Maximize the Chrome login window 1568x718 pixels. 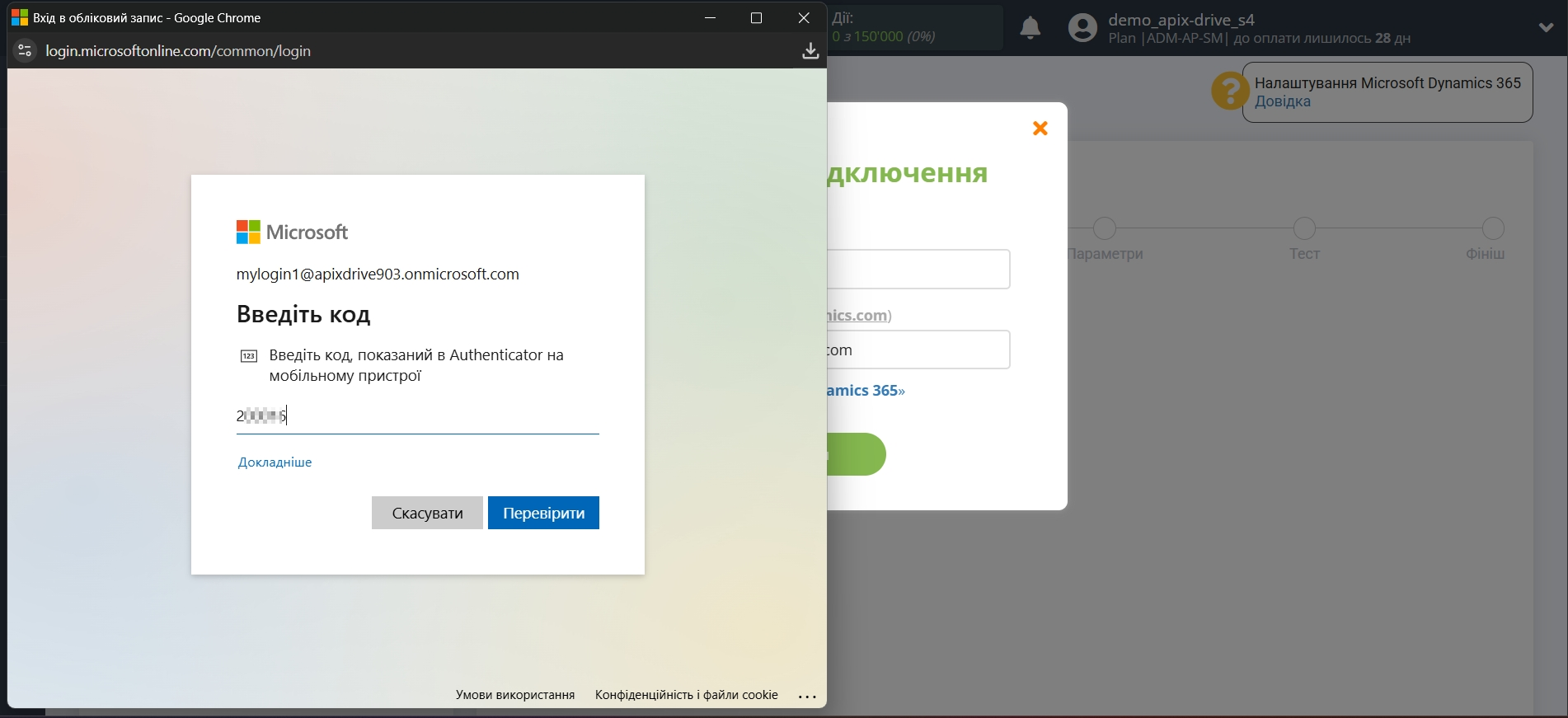[x=756, y=17]
